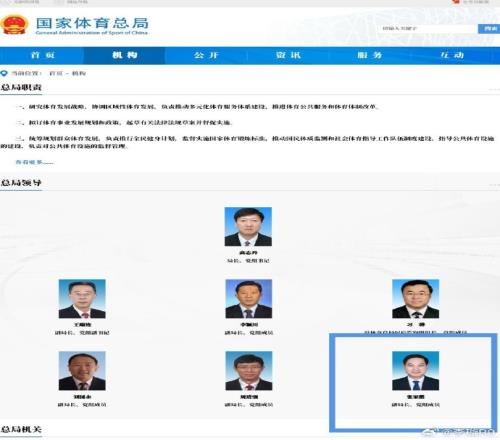Click the 机构 breadcrumb link

(79, 73)
